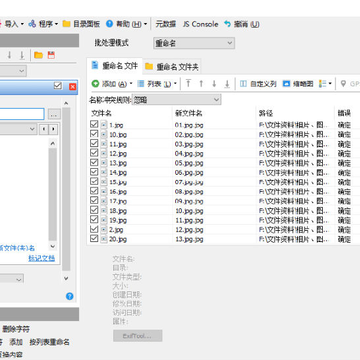The image size is (360, 360).
Task: Click the inner list vertical scrollbar
Action: [x=53, y=195]
